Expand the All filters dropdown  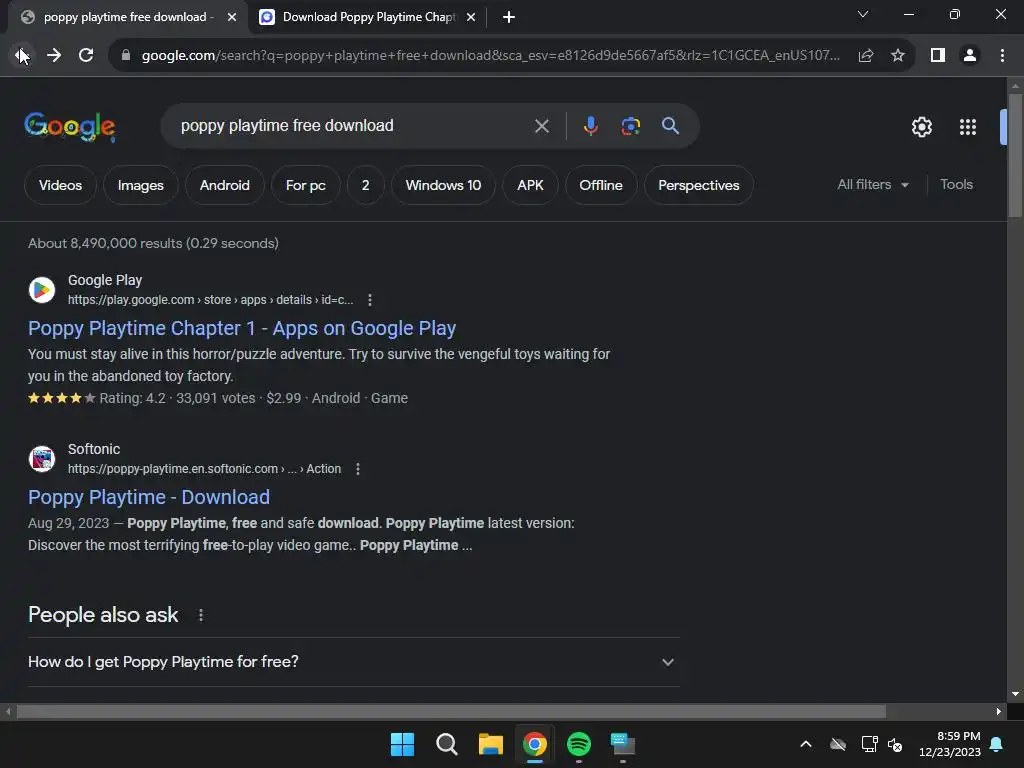872,185
